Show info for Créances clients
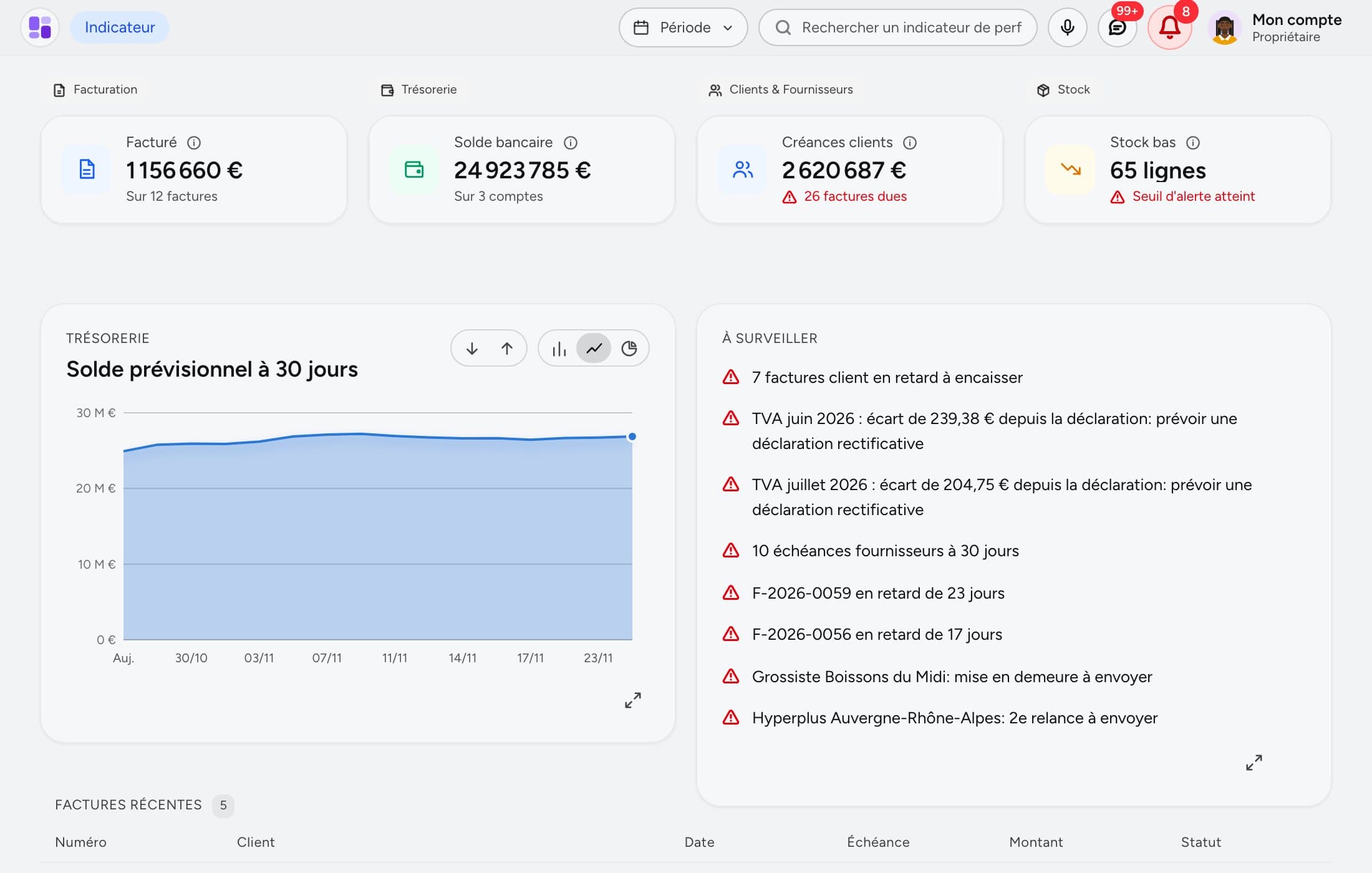This screenshot has height=873, width=1372. (x=910, y=143)
